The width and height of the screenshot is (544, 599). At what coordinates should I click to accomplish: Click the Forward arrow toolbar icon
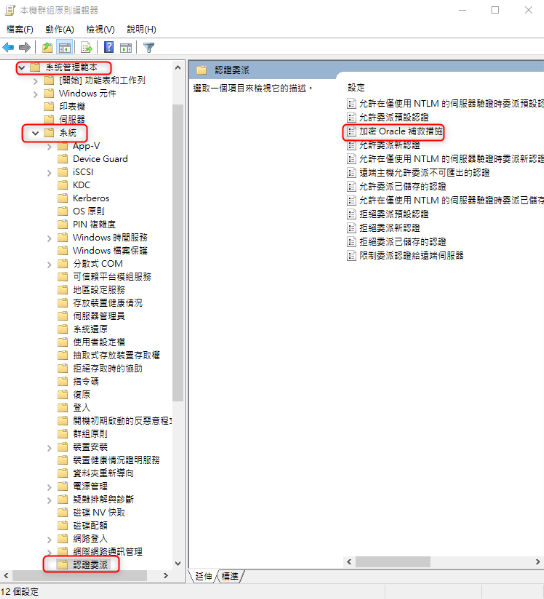(x=25, y=47)
